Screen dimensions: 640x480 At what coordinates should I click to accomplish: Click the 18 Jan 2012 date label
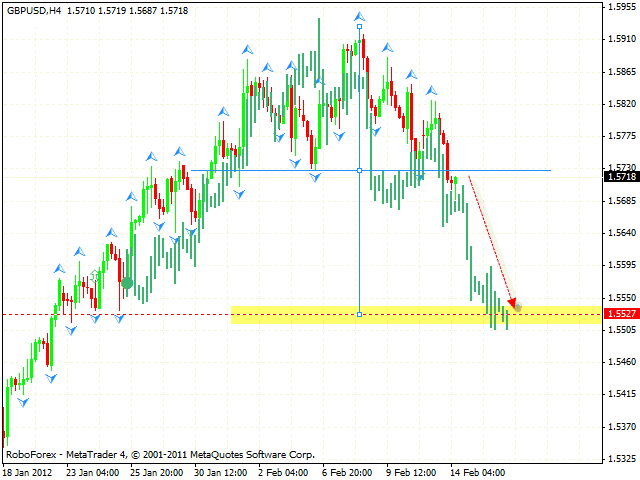pyautogui.click(x=30, y=470)
